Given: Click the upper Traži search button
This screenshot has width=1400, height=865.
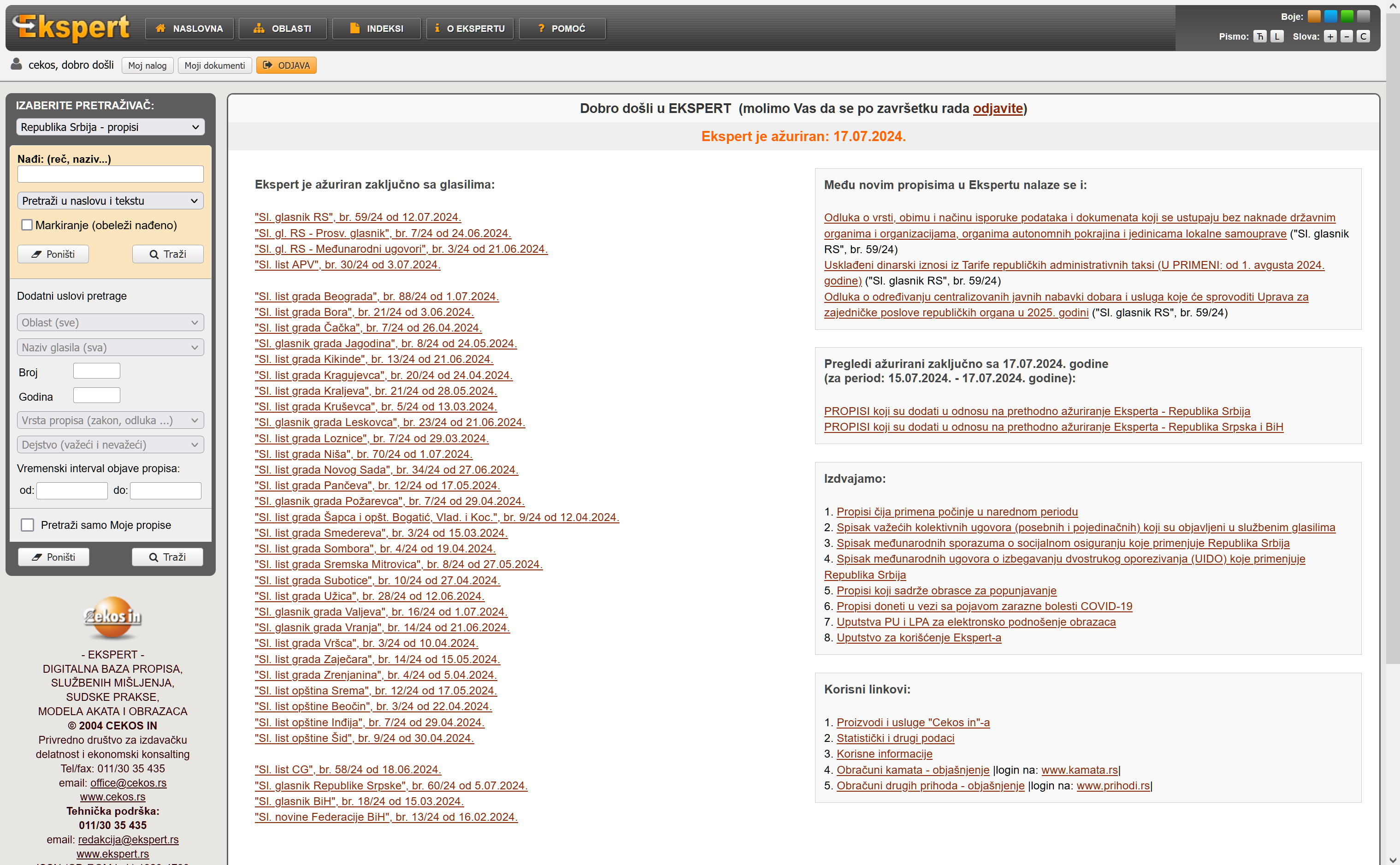Looking at the screenshot, I should coord(167,254).
